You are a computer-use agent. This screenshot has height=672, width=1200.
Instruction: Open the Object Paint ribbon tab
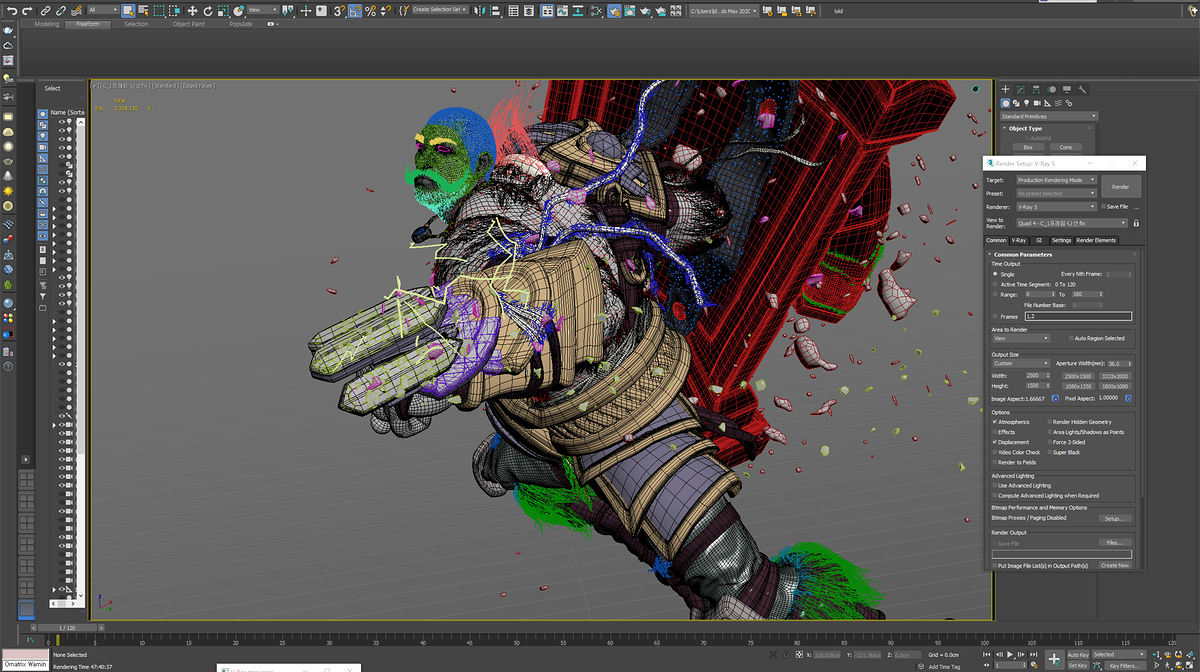(188, 24)
